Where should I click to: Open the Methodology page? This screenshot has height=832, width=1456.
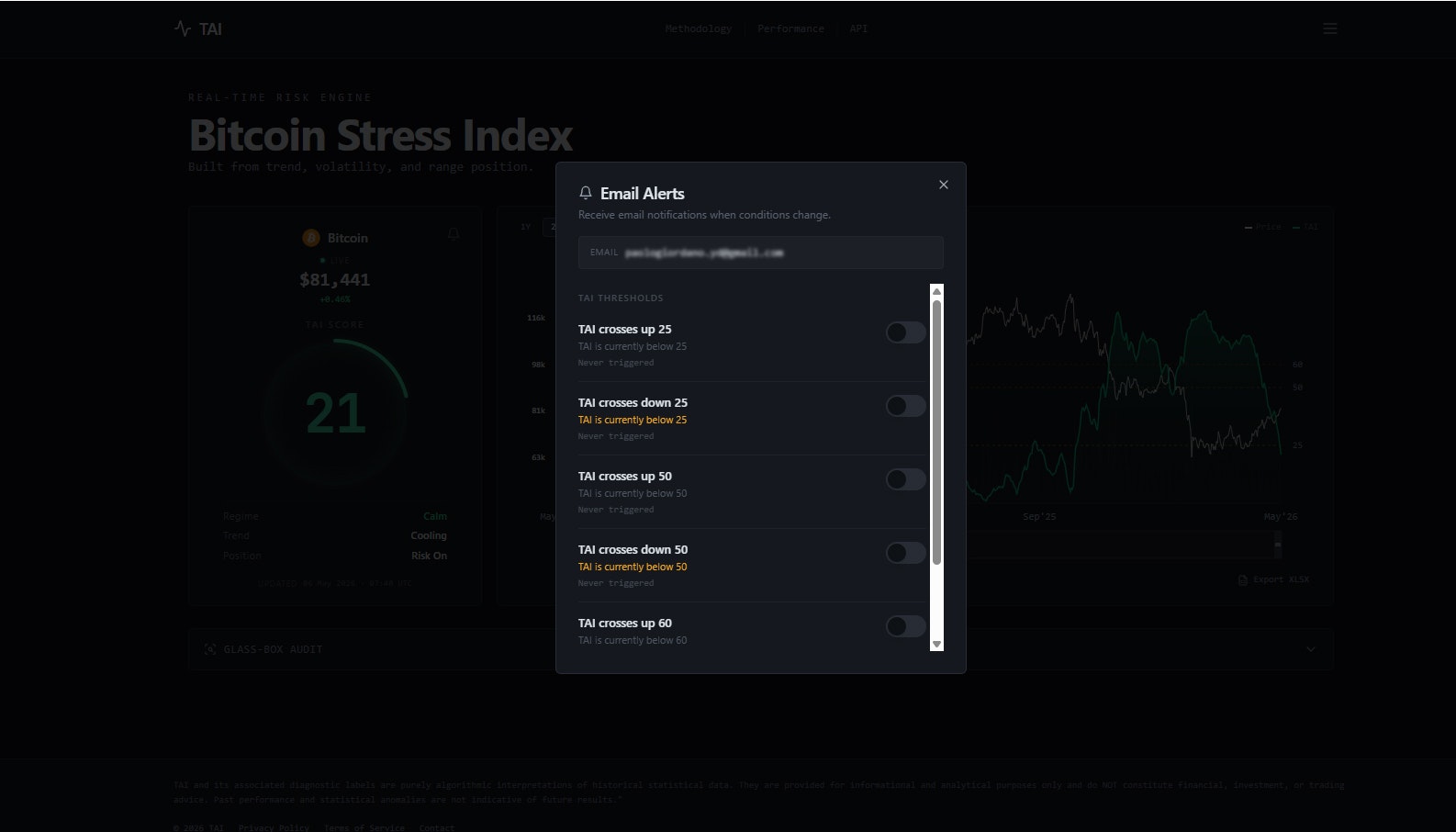click(x=699, y=28)
